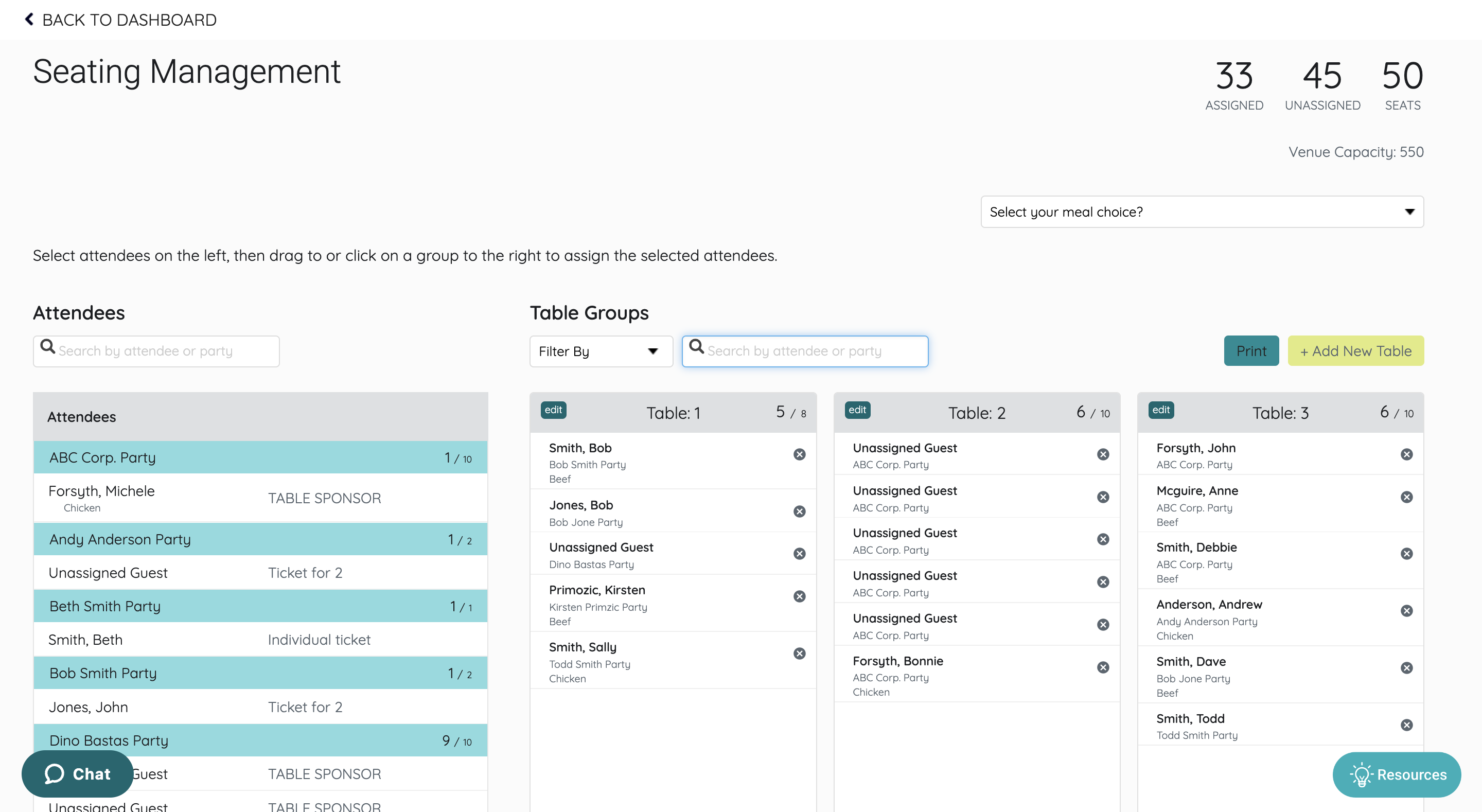Screen dimensions: 1482x812
Task: Remove Mcguire, Anne from Table 3
Action: point(1407,497)
